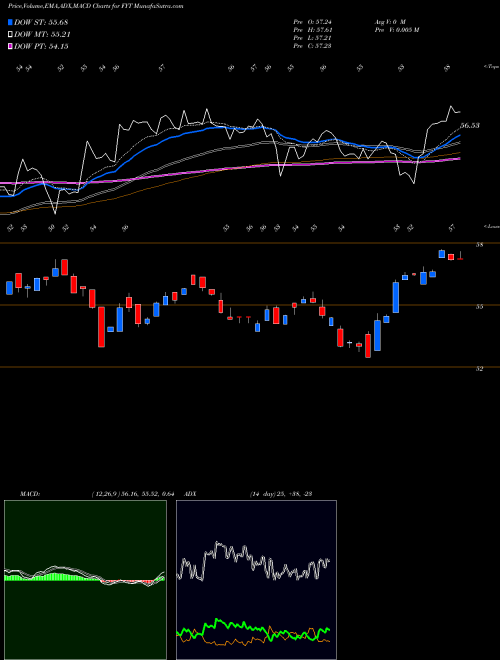This screenshot has height=660, width=500.
Task: Click the 'ADX' panel heading
Action: 191,494
